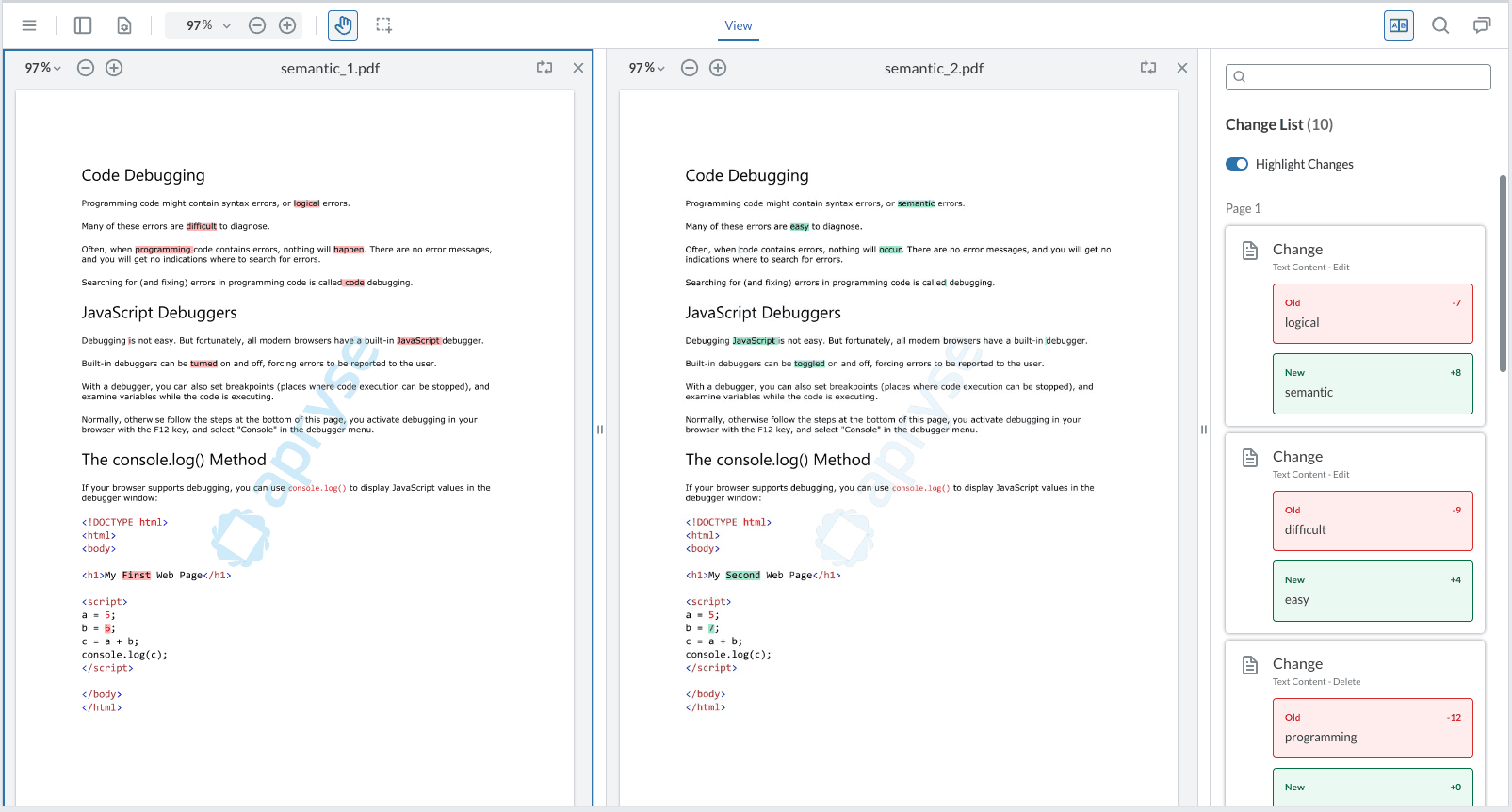Click highlighted word 'logical' in left document
Screen dimensions: 1512x812
[306, 203]
